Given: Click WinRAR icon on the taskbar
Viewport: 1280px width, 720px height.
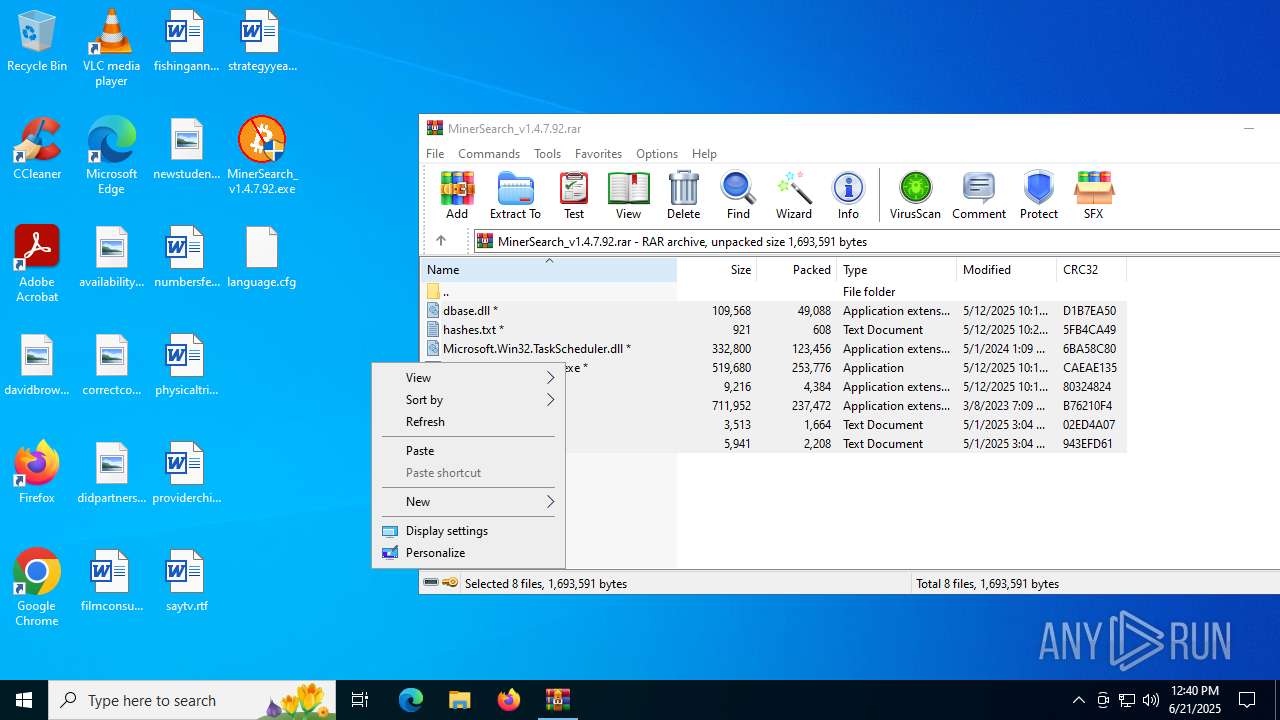Looking at the screenshot, I should click(x=558, y=700).
